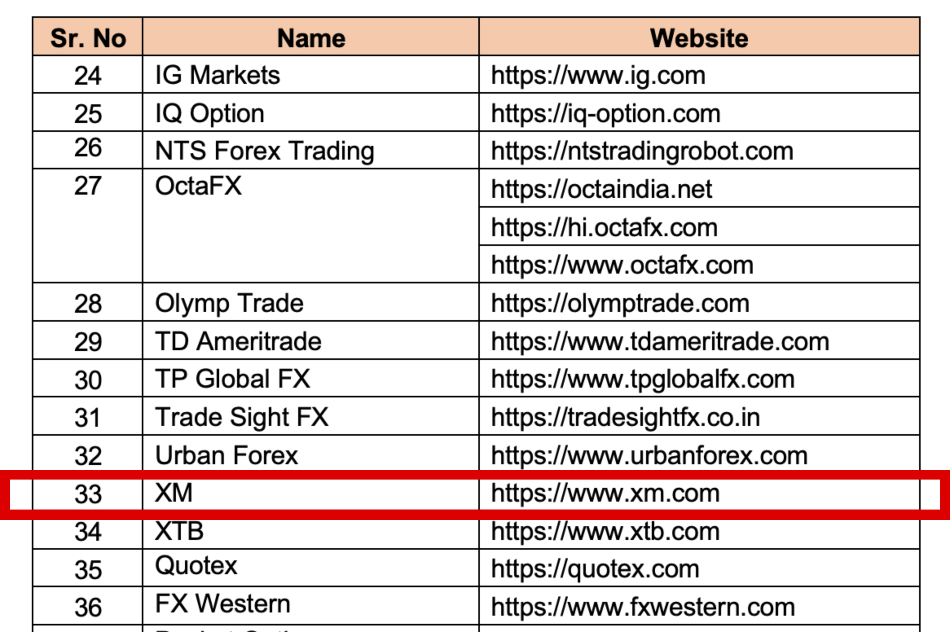
Task: Click the https://olymptrade.com website text
Action: tap(620, 304)
